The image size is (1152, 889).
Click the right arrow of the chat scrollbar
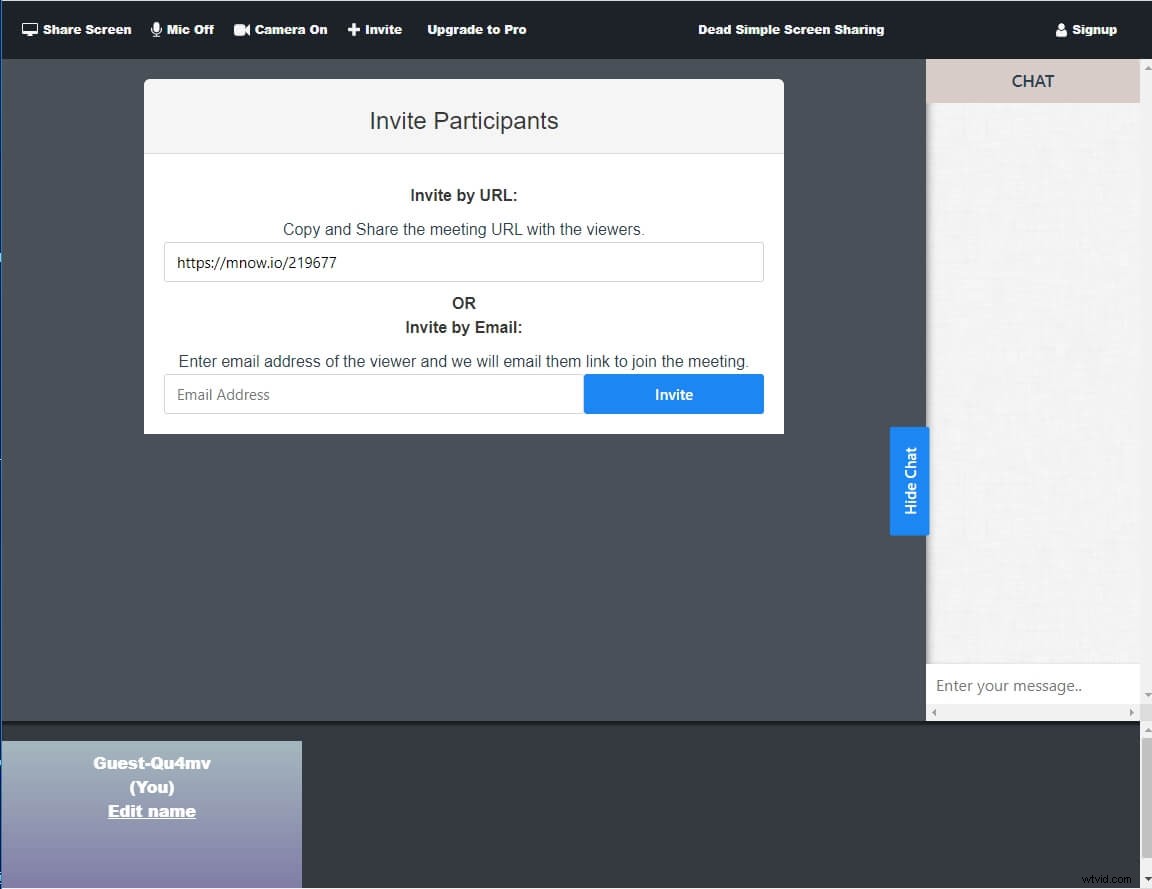coord(1132,712)
